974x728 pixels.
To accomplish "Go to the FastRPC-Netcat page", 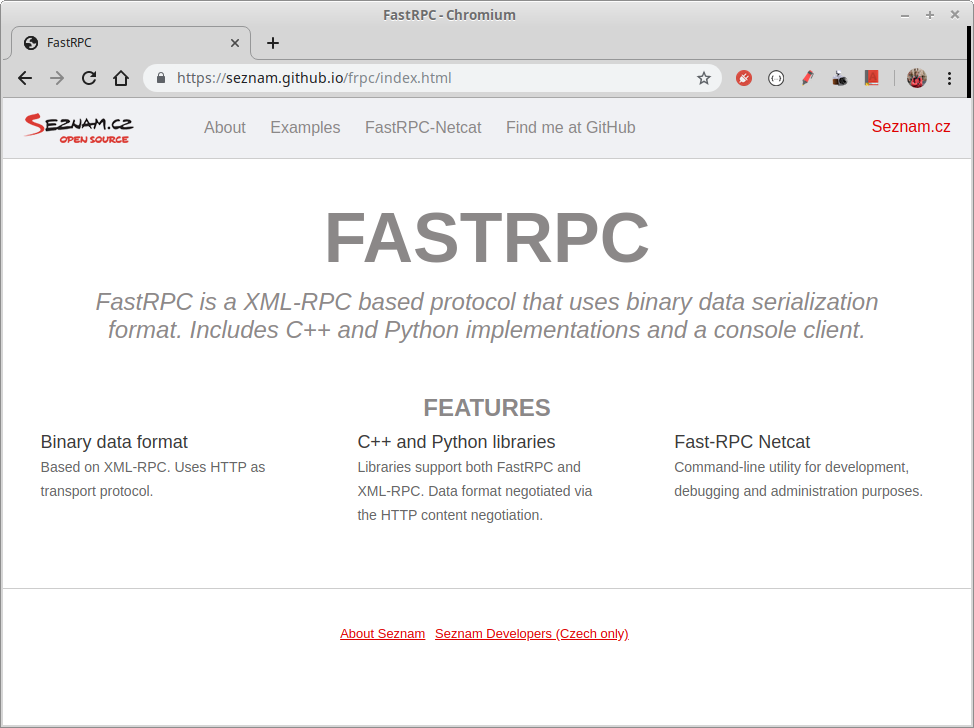I will click(x=423, y=127).
